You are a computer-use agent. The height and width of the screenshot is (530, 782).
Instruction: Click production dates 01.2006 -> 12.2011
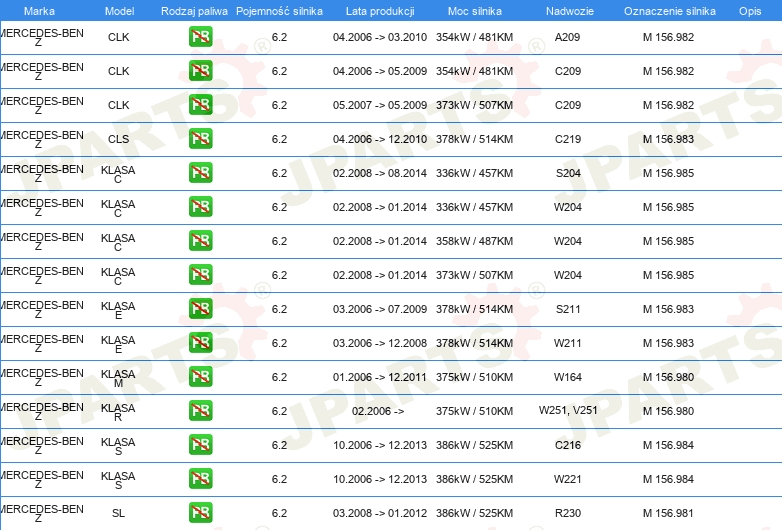(x=380, y=377)
